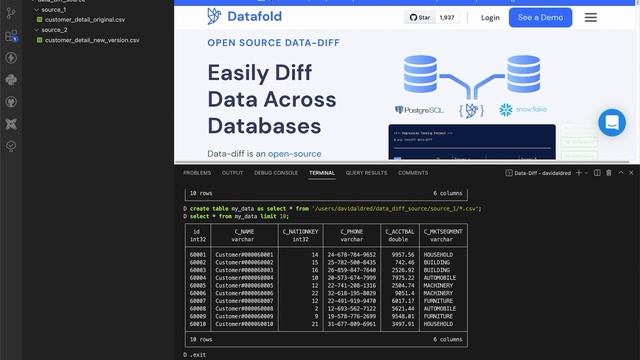Click the CSV icon of customer_detail_original.csv
Screen dimensions: 640x360
40,20
